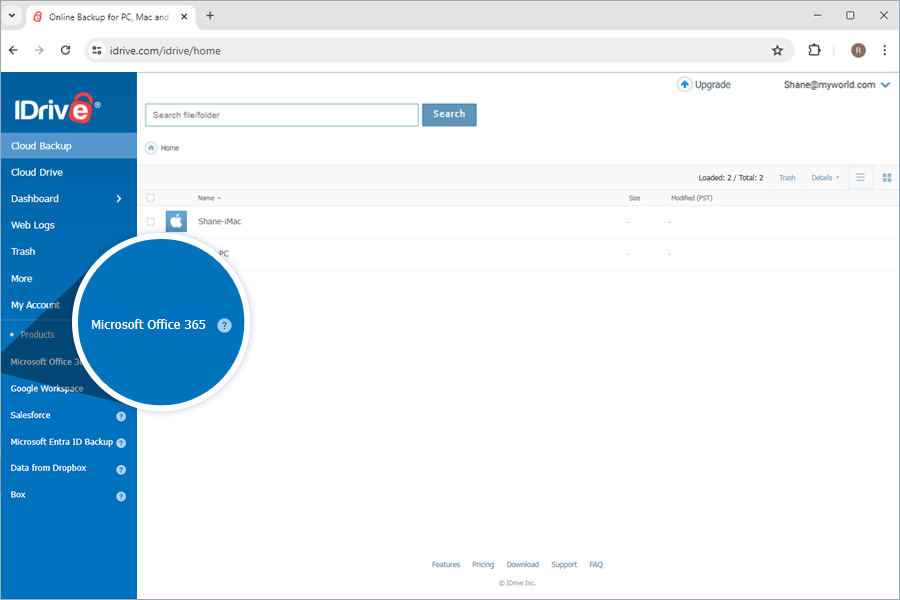
Task: Open More in sidebar
Action: tap(22, 278)
